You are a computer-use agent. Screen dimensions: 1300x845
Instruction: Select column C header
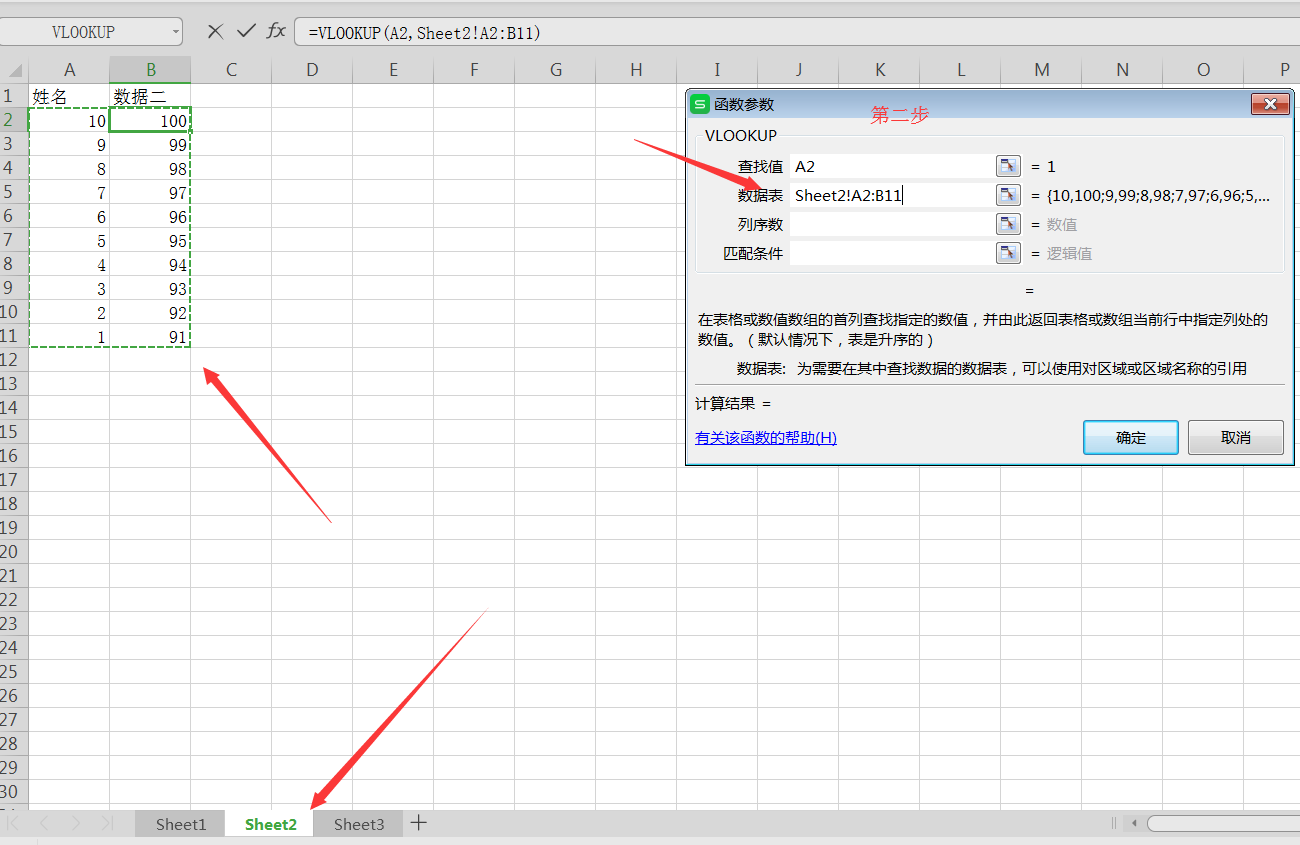click(231, 70)
